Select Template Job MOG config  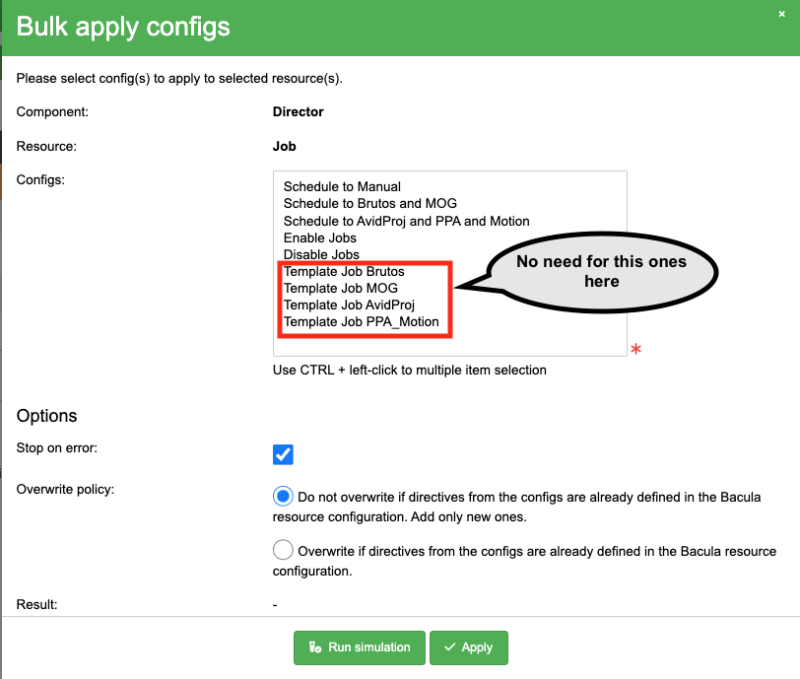340,288
